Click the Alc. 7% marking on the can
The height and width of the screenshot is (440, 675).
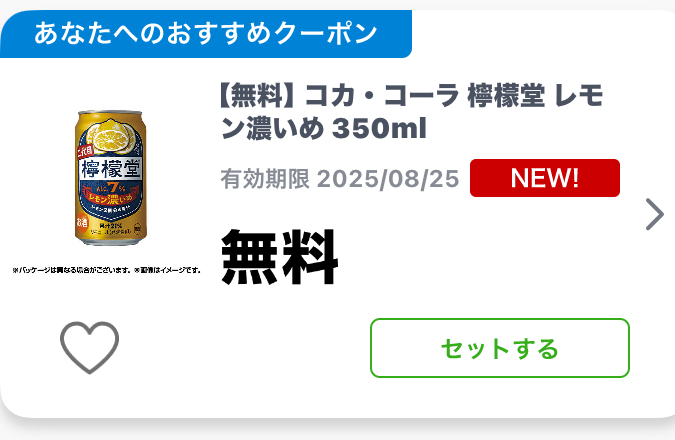(111, 188)
